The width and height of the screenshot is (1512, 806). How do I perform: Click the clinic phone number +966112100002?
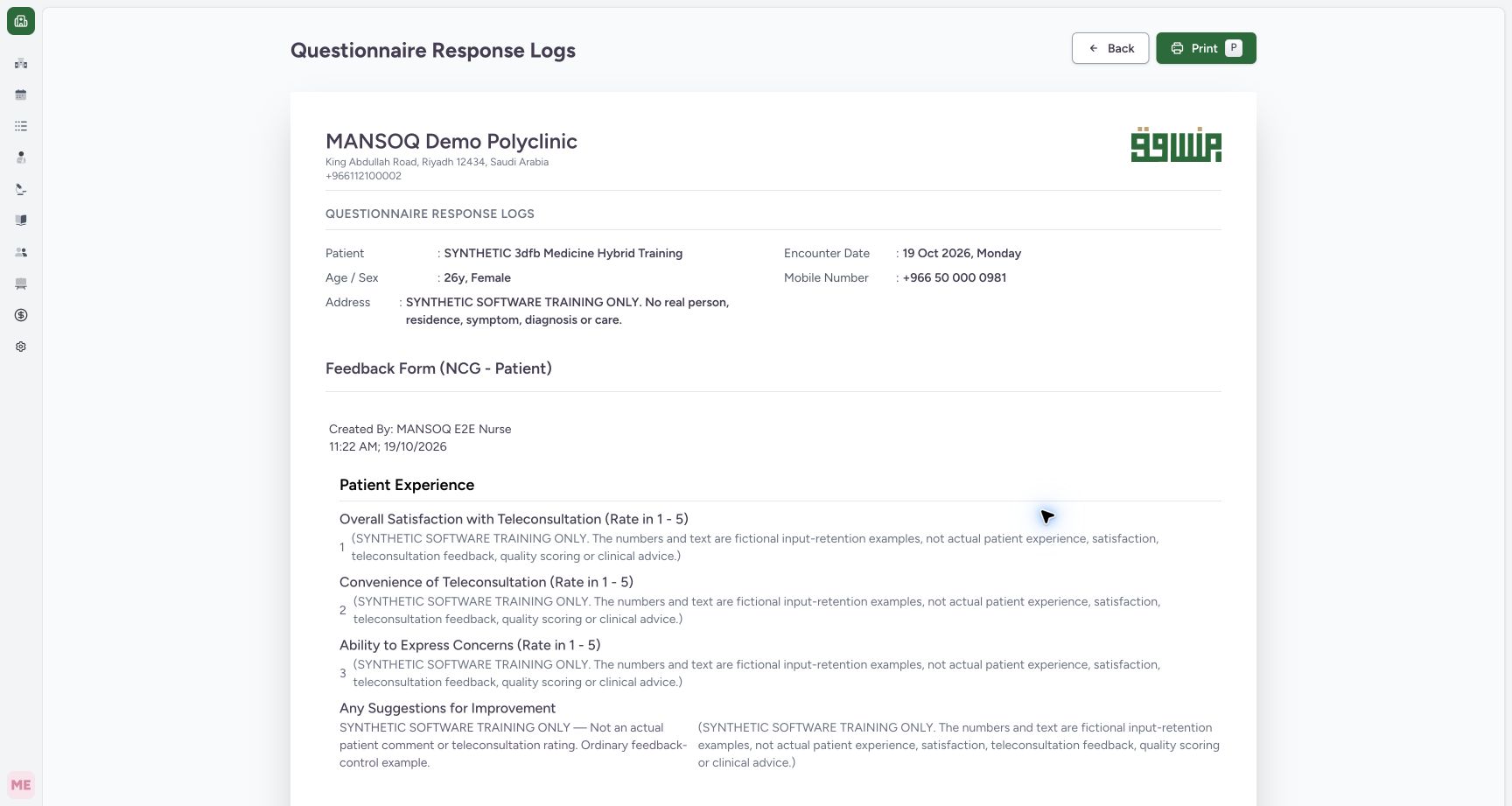point(363,176)
